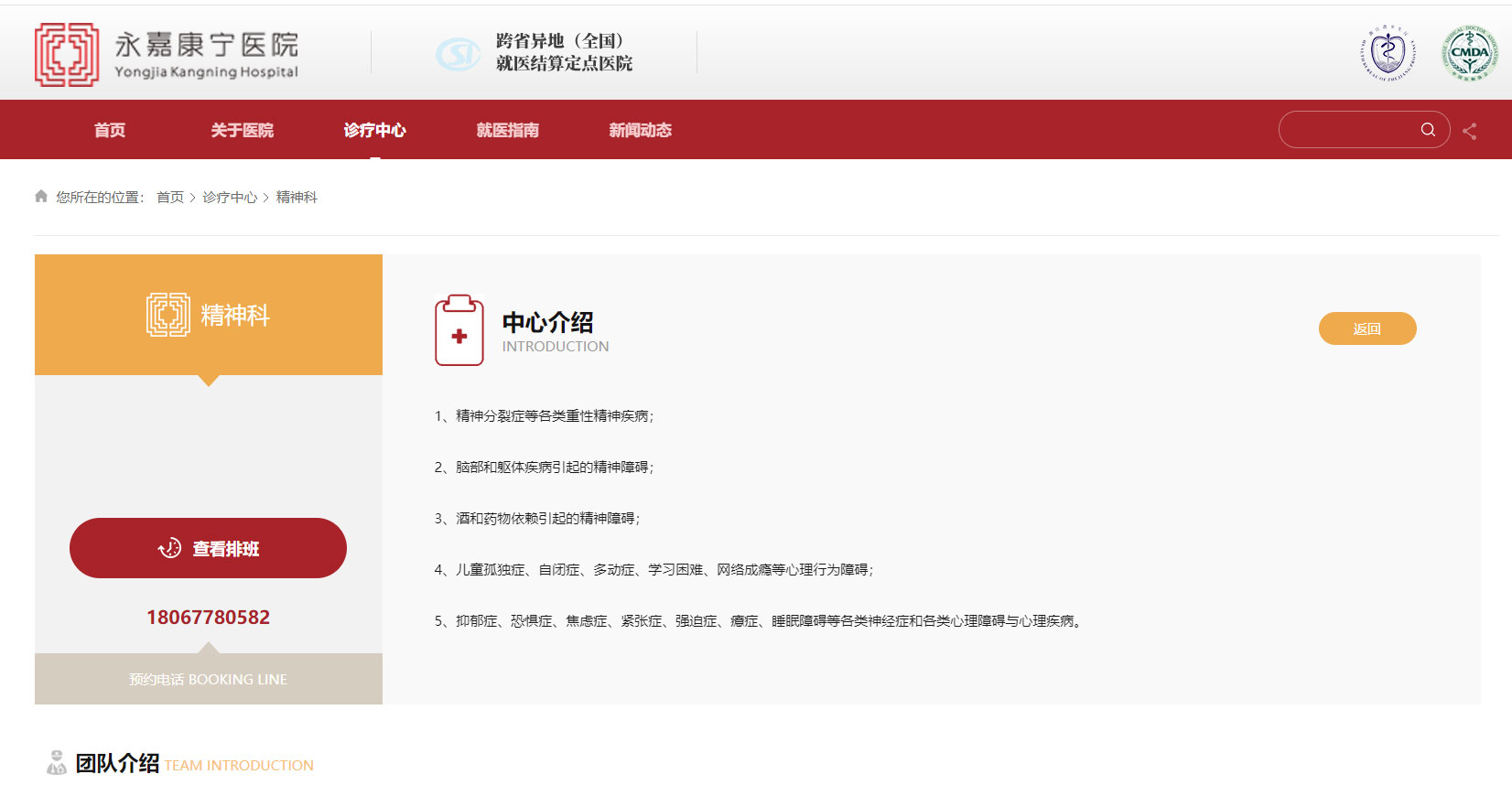Open the 首页 navigation menu item
This screenshot has height=796, width=1512.
pyautogui.click(x=110, y=130)
